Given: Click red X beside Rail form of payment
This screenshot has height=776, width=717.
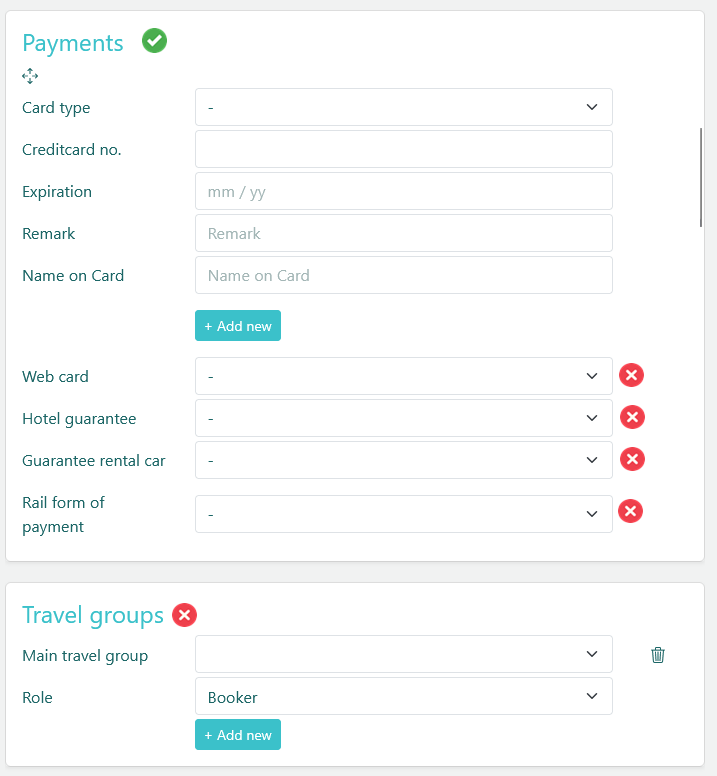Looking at the screenshot, I should click(x=630, y=512).
